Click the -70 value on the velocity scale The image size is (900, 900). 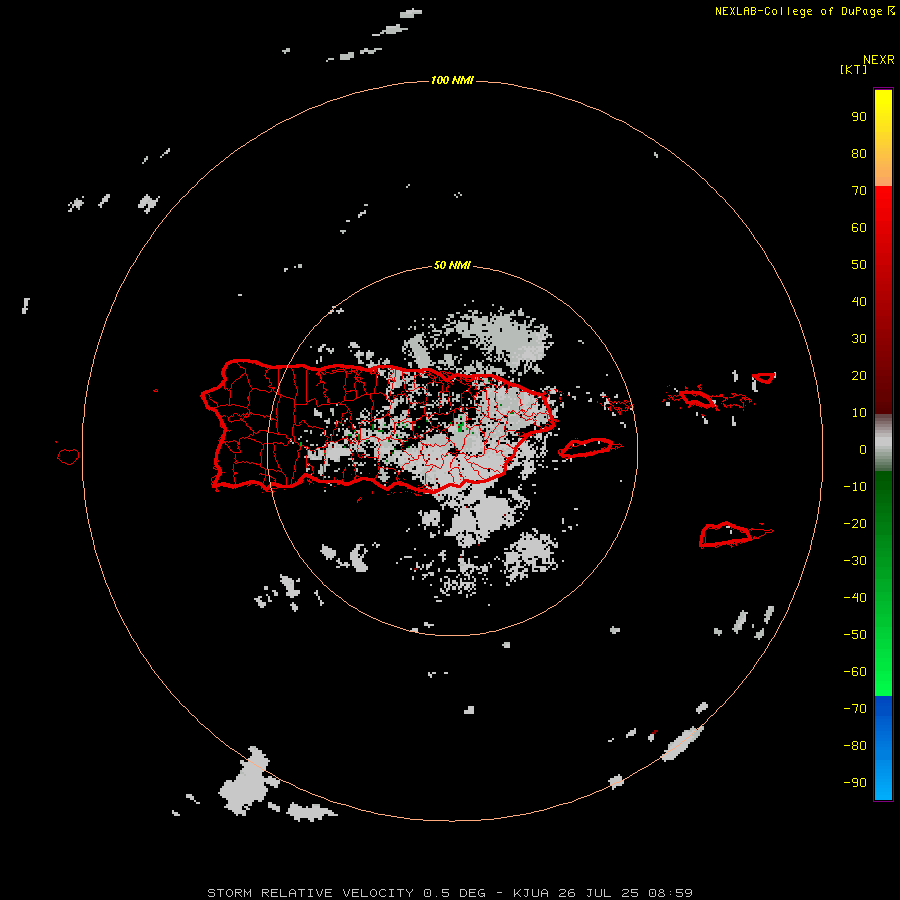855,709
